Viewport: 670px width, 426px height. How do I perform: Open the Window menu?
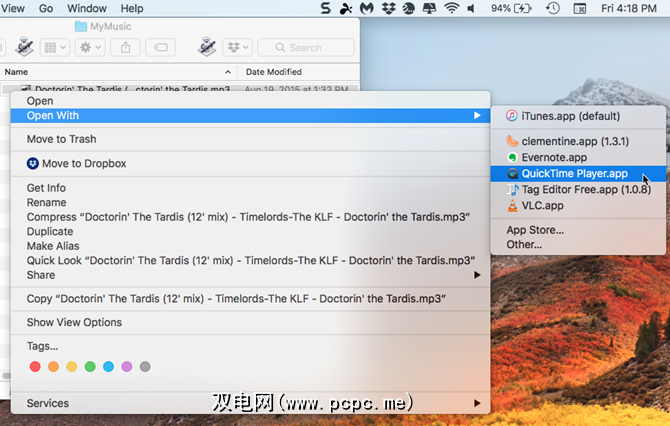(x=87, y=8)
